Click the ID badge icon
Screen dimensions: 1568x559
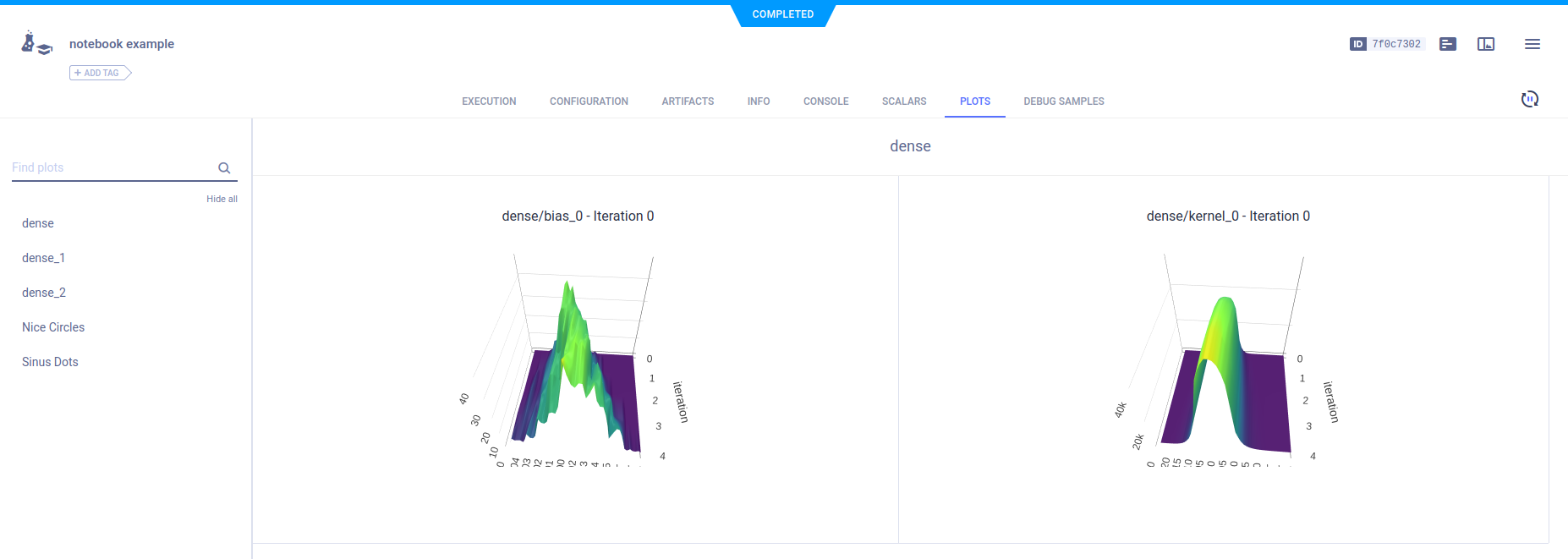pyautogui.click(x=1357, y=44)
